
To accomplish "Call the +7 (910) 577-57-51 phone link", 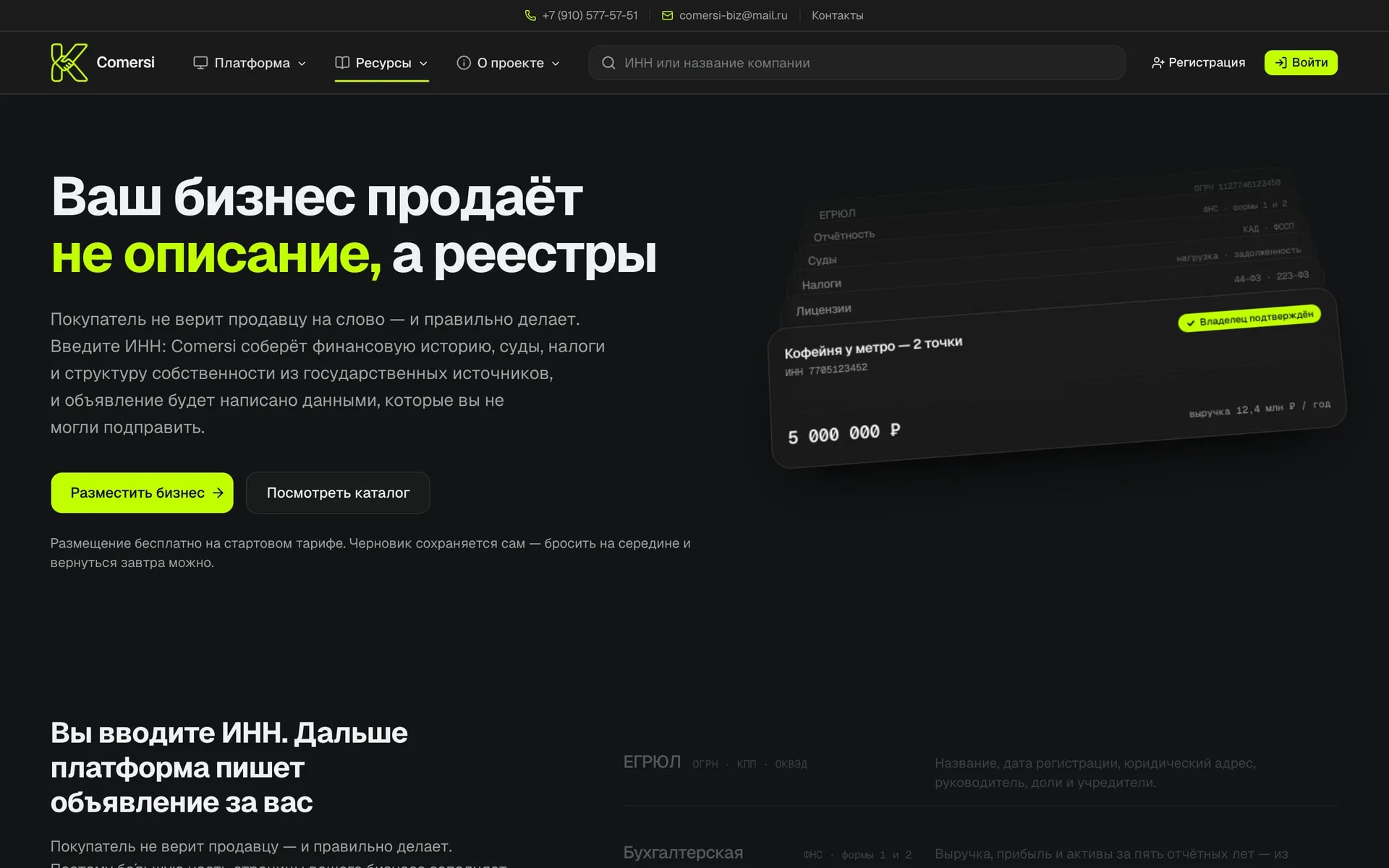I will pyautogui.click(x=581, y=15).
